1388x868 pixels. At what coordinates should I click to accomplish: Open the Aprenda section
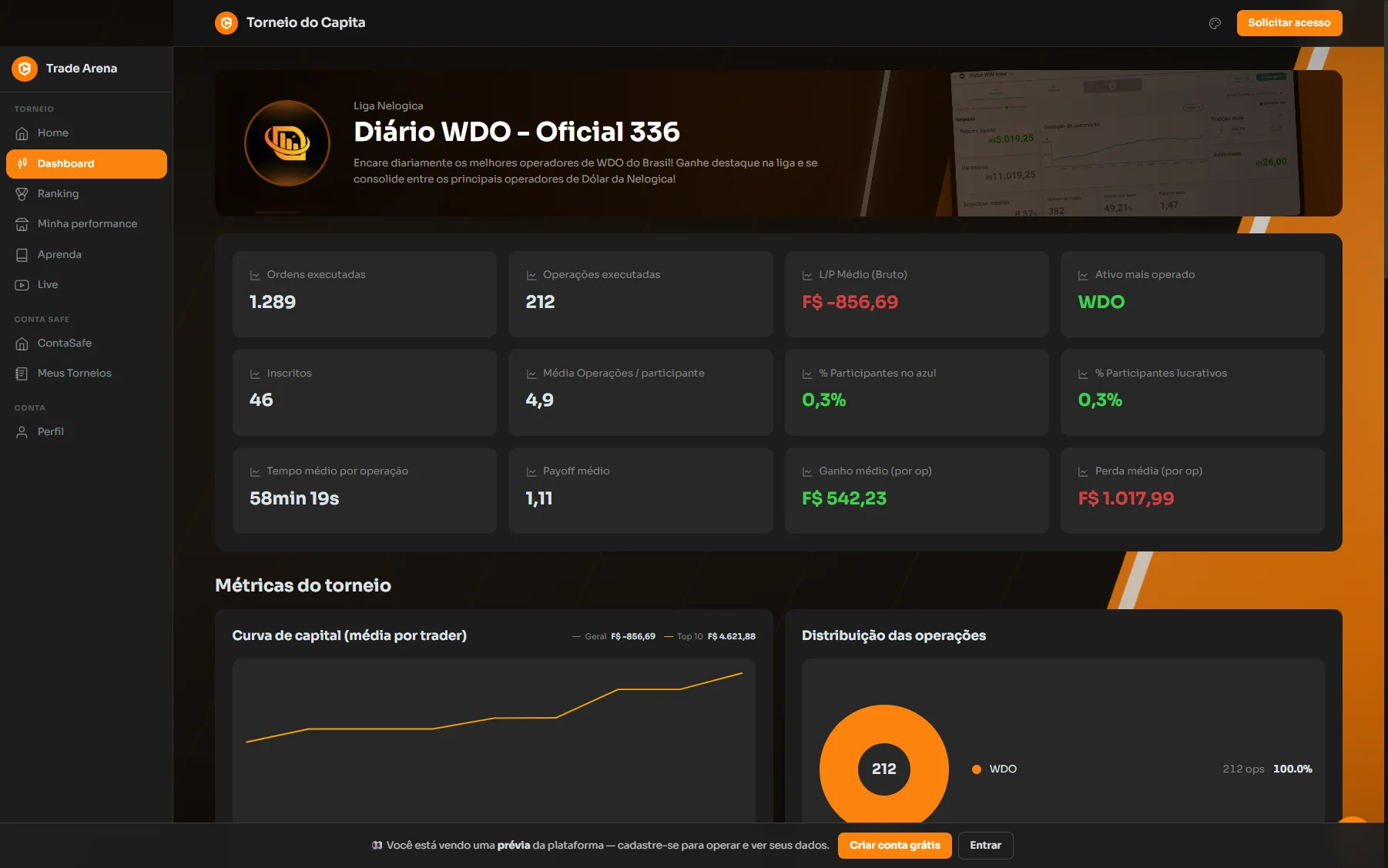(x=86, y=255)
